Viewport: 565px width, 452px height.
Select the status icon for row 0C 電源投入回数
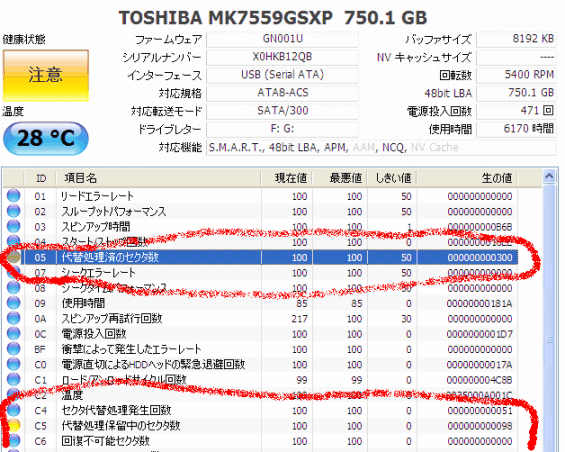click(x=13, y=333)
